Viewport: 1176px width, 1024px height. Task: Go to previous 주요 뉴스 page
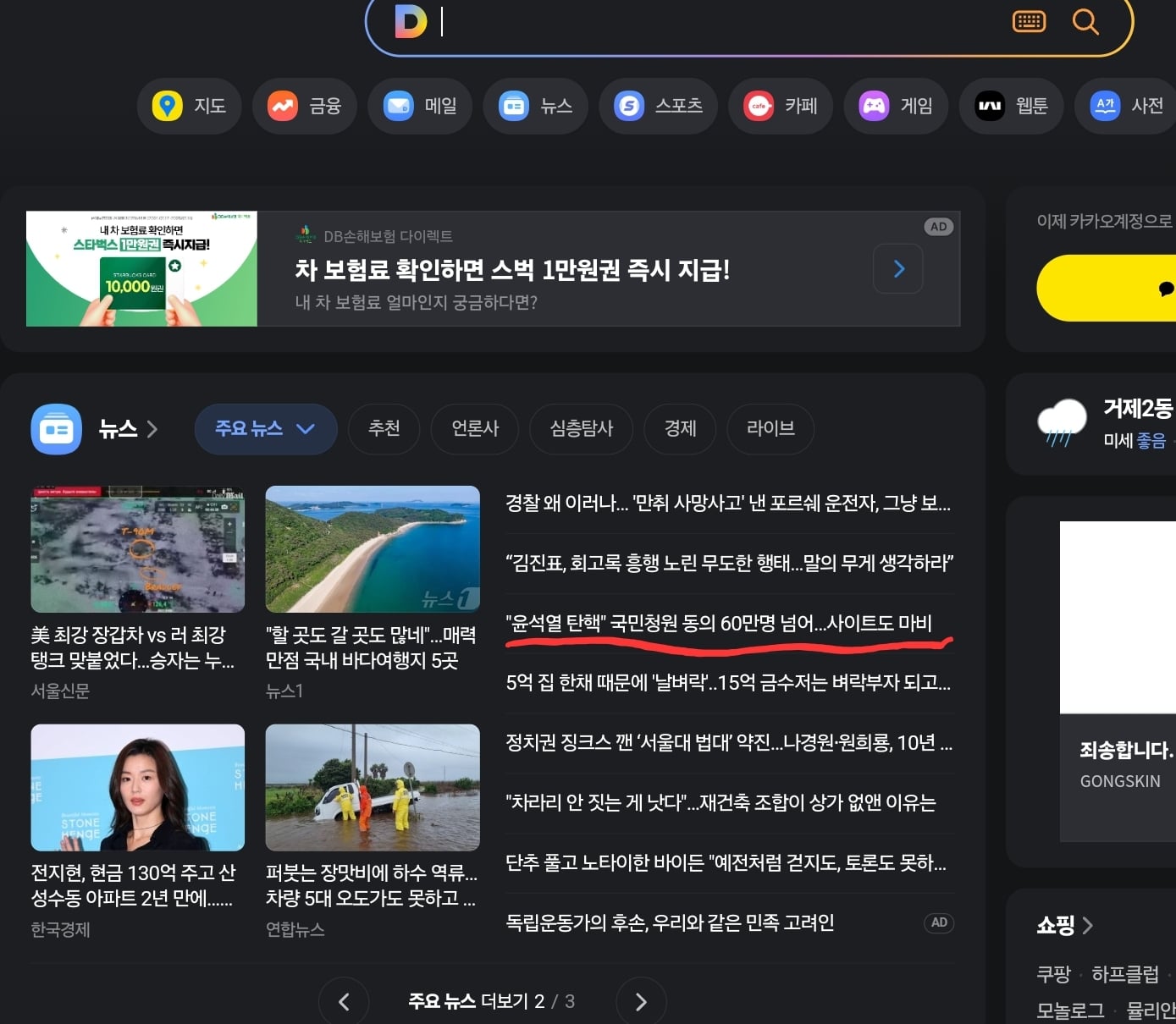[344, 1002]
